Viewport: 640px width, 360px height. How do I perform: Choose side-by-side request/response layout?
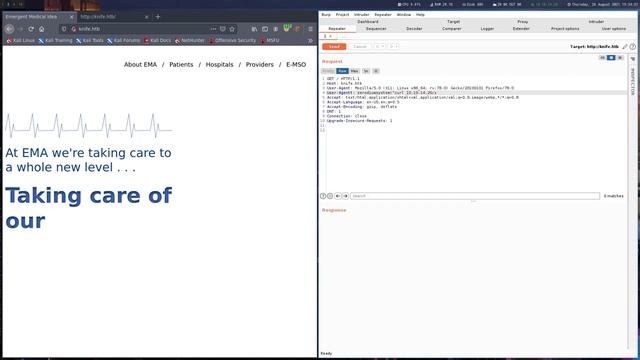click(x=602, y=58)
